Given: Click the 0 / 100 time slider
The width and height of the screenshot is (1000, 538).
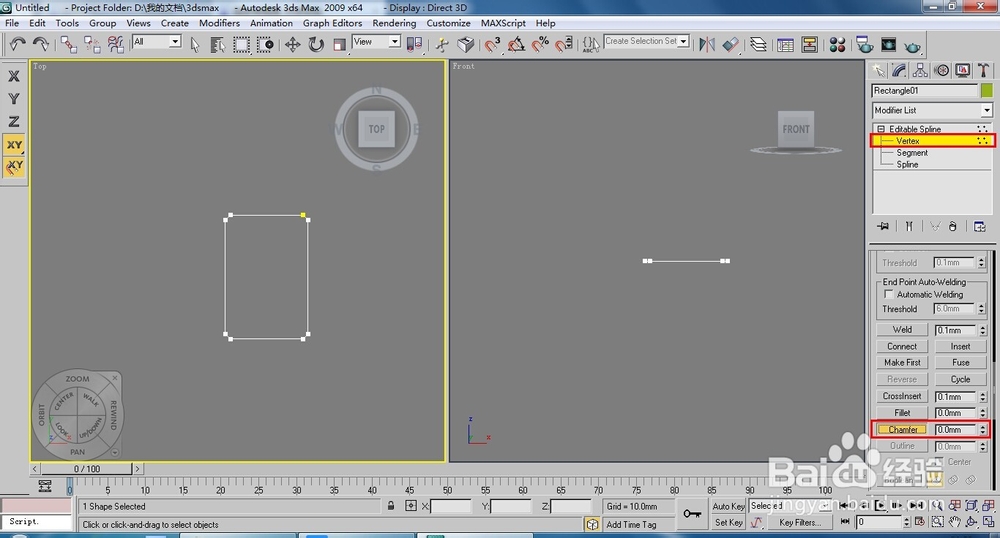Looking at the screenshot, I should [x=87, y=469].
